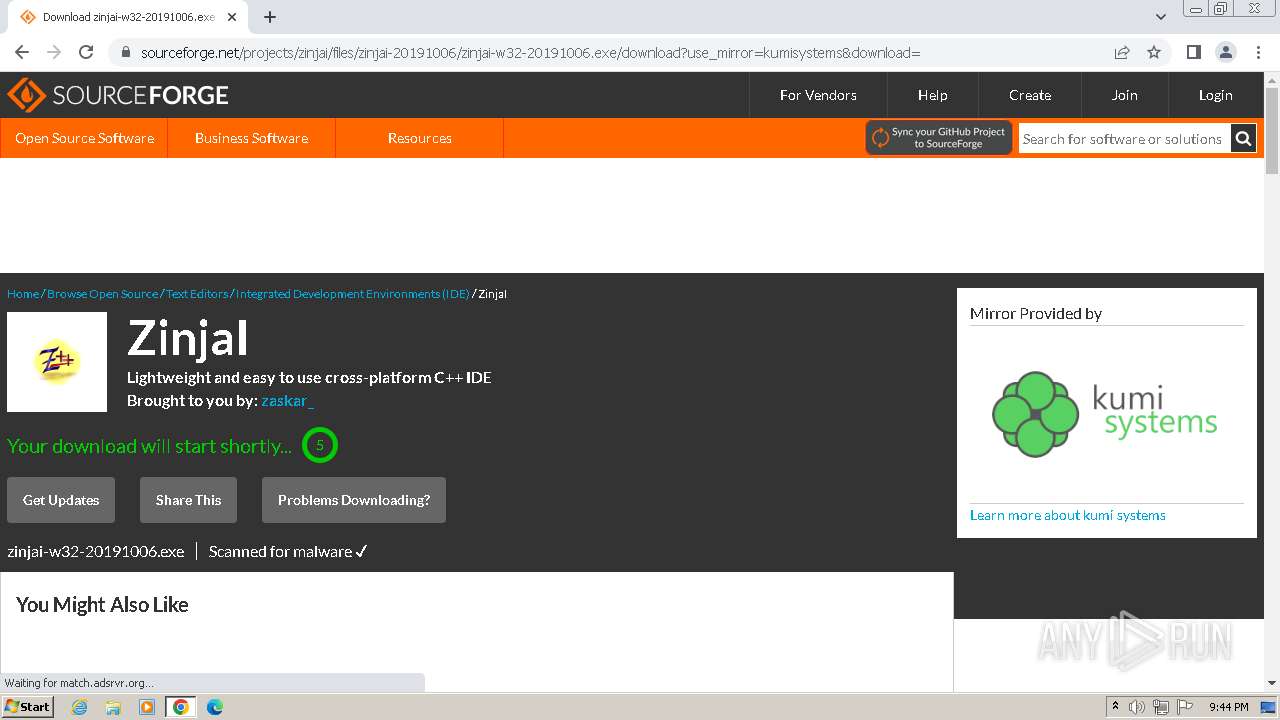Click the You Might Also Like heading
The width and height of the screenshot is (1280, 720).
click(102, 605)
